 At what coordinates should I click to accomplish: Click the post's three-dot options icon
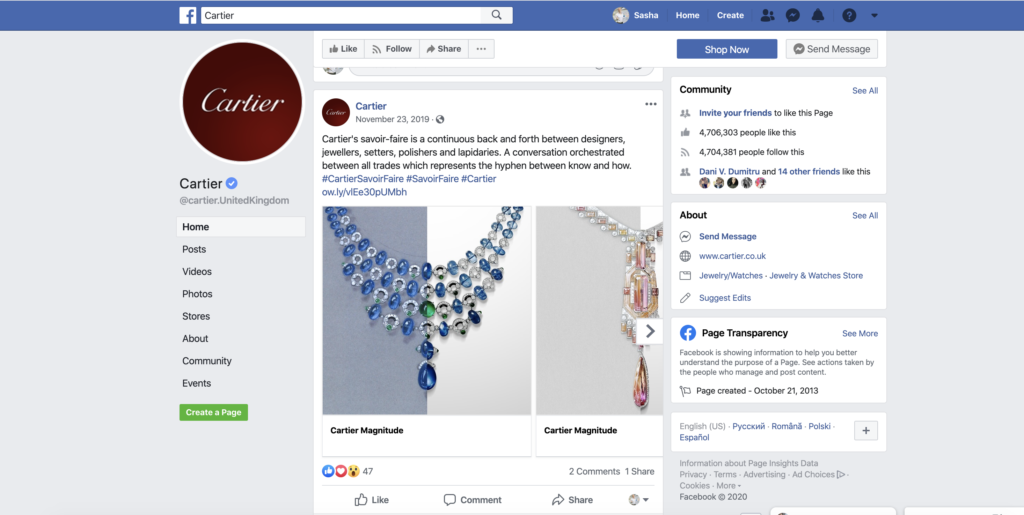click(650, 104)
